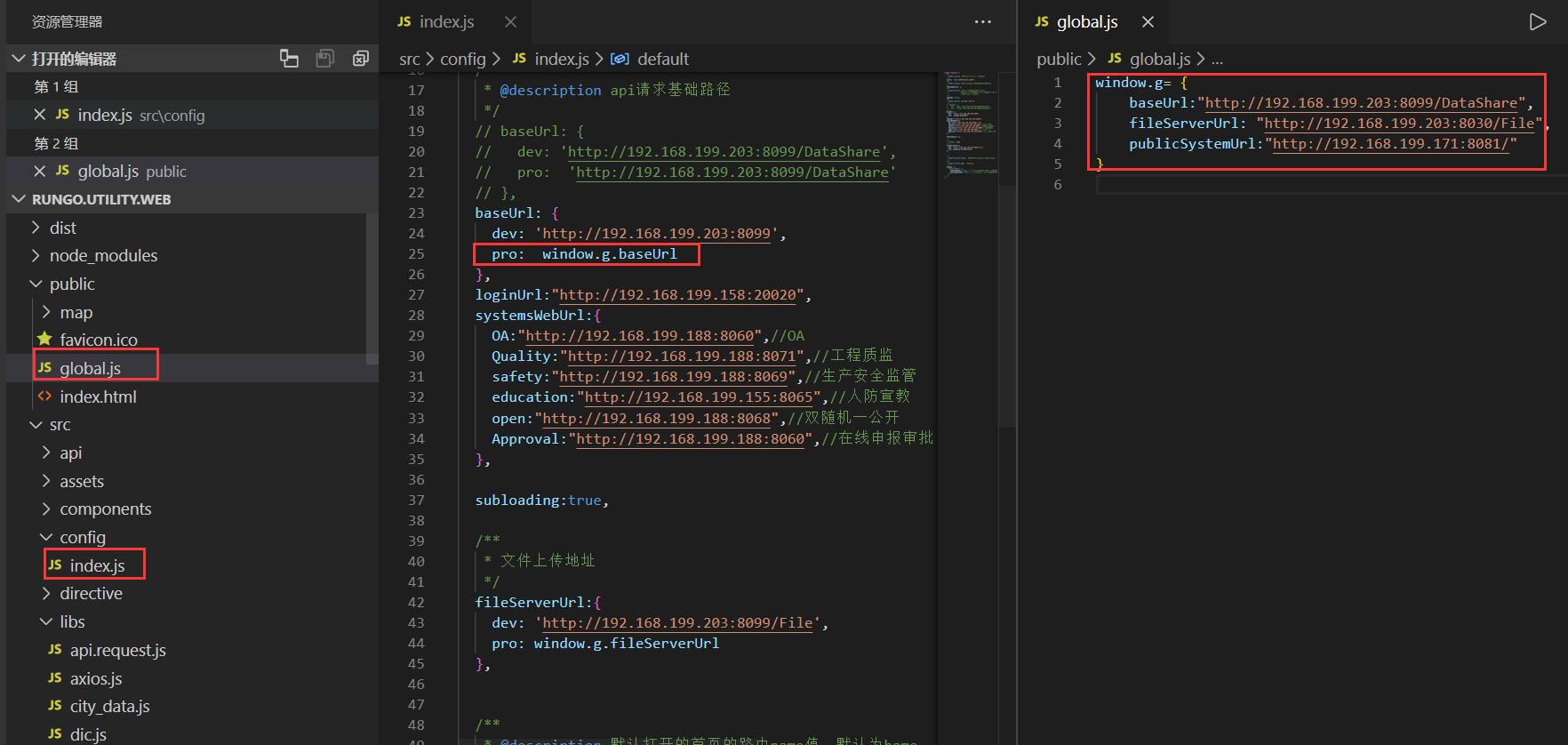Collapse the RUNGO.UTILITY.WEB project section
1568x745 pixels.
coord(19,199)
